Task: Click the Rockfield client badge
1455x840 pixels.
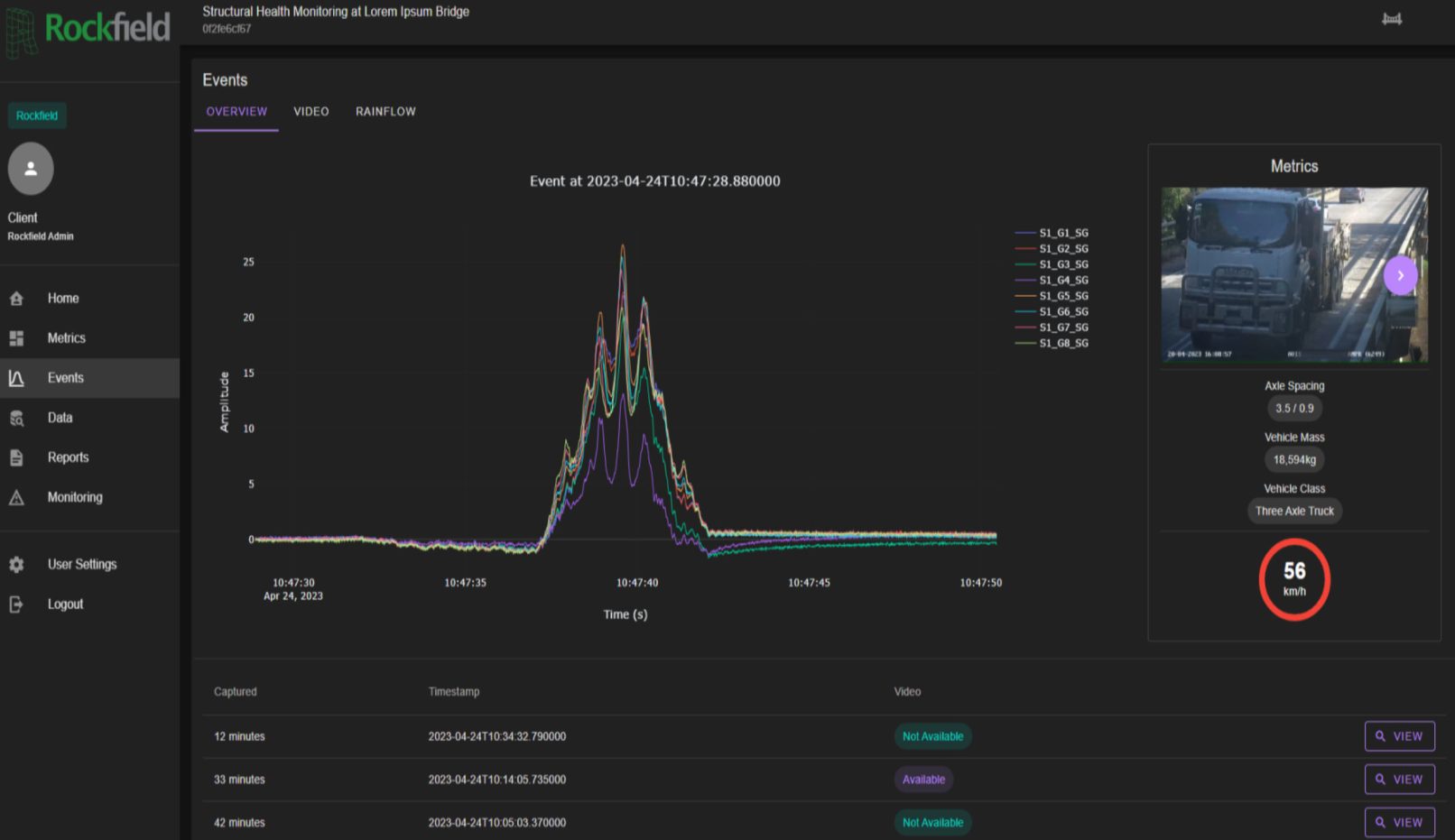Action: pyautogui.click(x=37, y=115)
